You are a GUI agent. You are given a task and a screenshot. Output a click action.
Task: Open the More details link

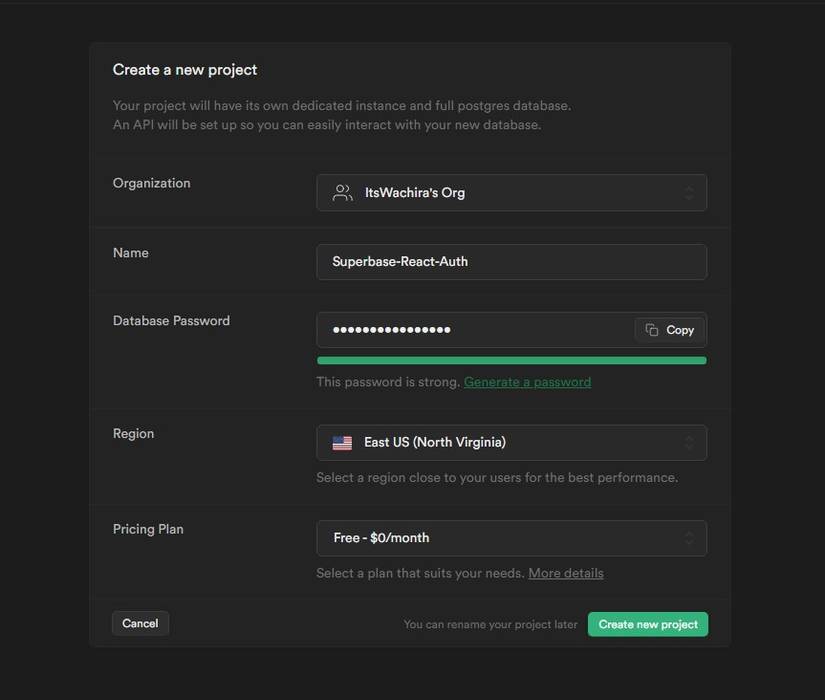click(x=566, y=573)
